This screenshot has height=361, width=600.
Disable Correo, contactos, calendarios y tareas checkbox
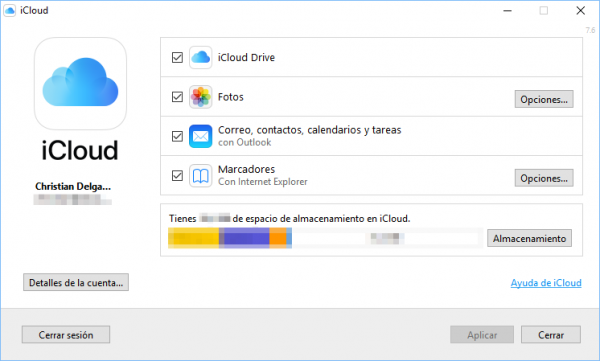[177, 136]
